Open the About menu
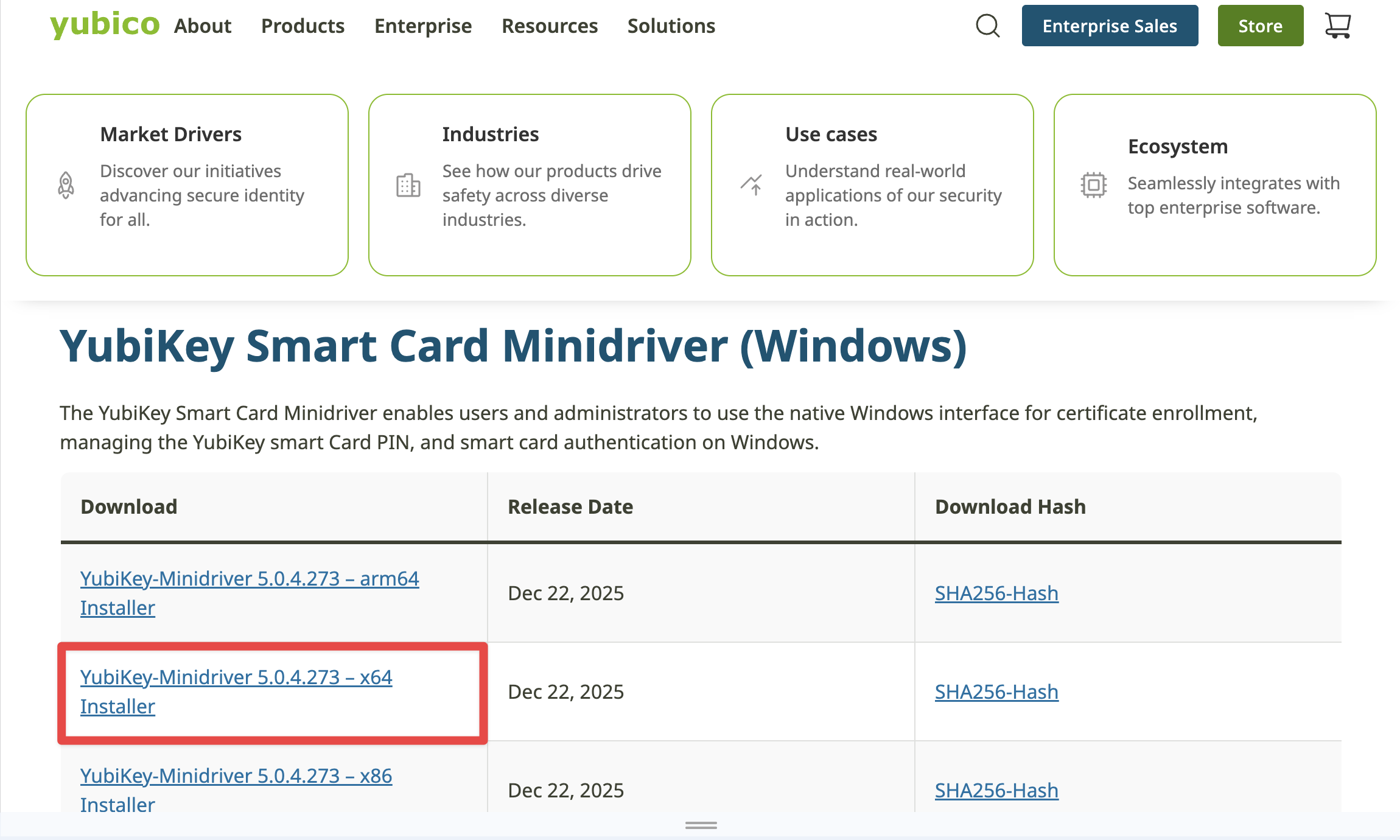Viewport: 1400px width, 840px height. (203, 26)
